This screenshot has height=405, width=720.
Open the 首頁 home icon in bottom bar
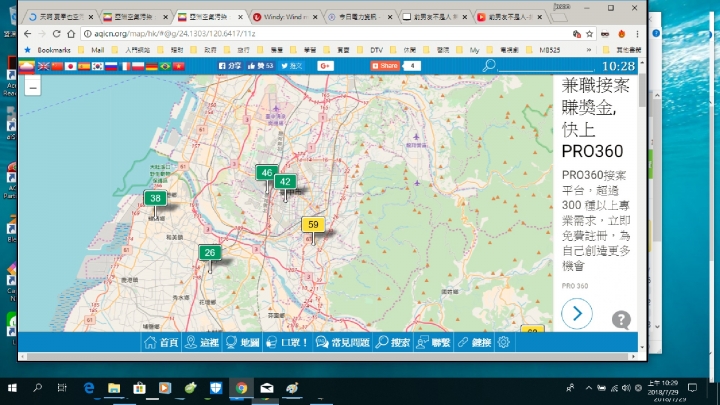coord(161,342)
